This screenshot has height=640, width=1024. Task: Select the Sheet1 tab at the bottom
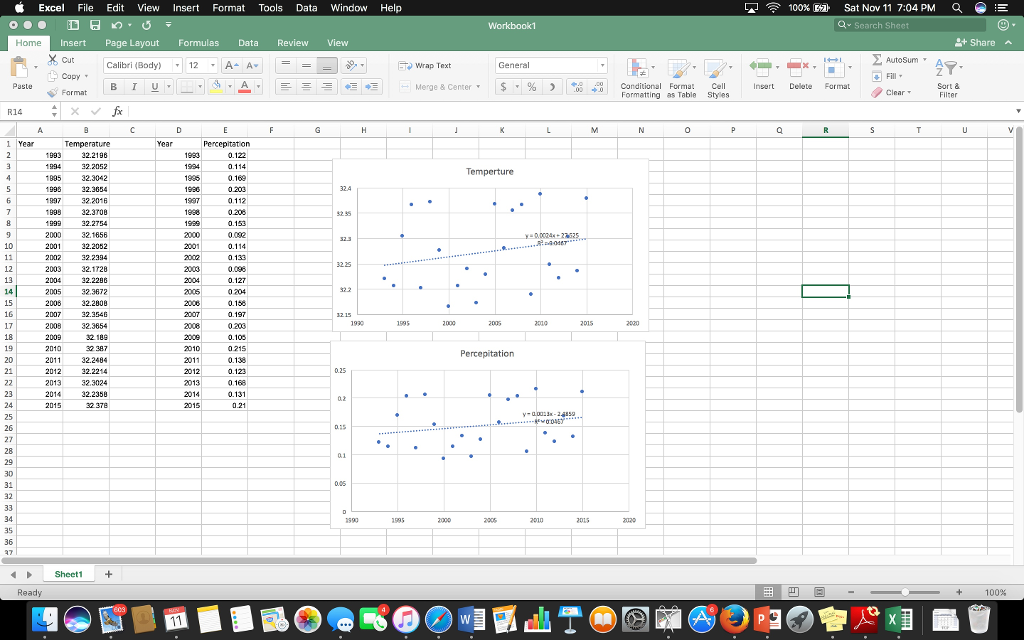pos(67,573)
